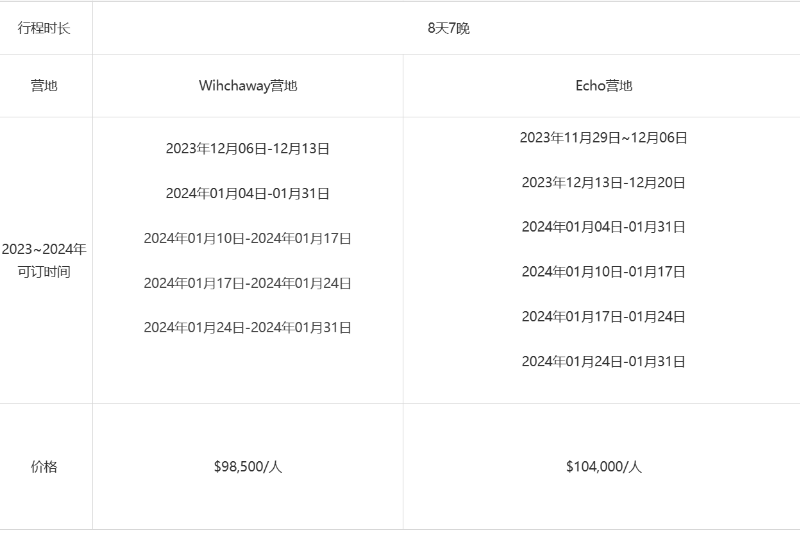The image size is (800, 533).
Task: Select Echo date 2024年01月04日-01月31日
Action: 604,227
